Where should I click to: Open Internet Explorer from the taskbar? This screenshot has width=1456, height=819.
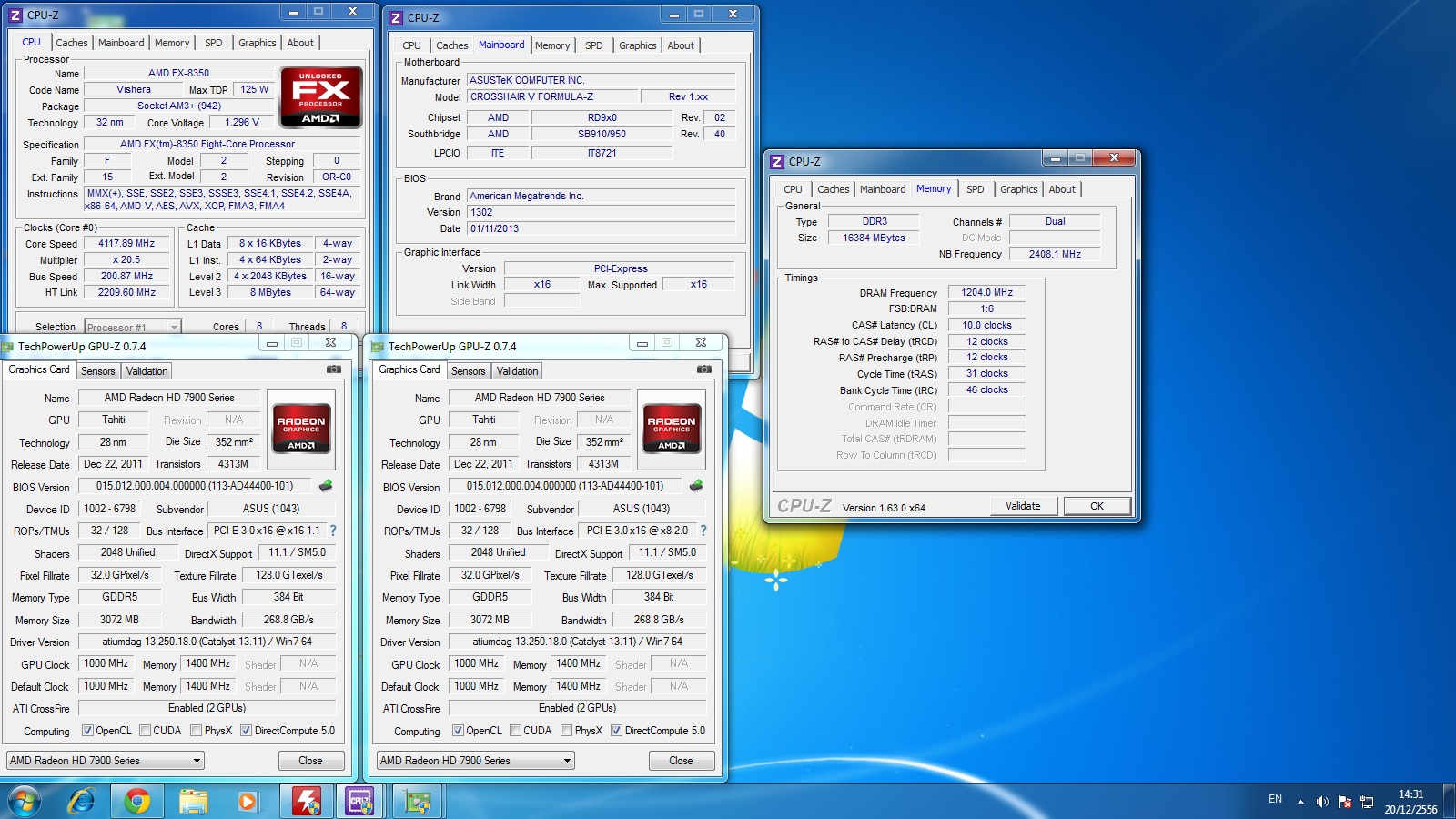82,801
